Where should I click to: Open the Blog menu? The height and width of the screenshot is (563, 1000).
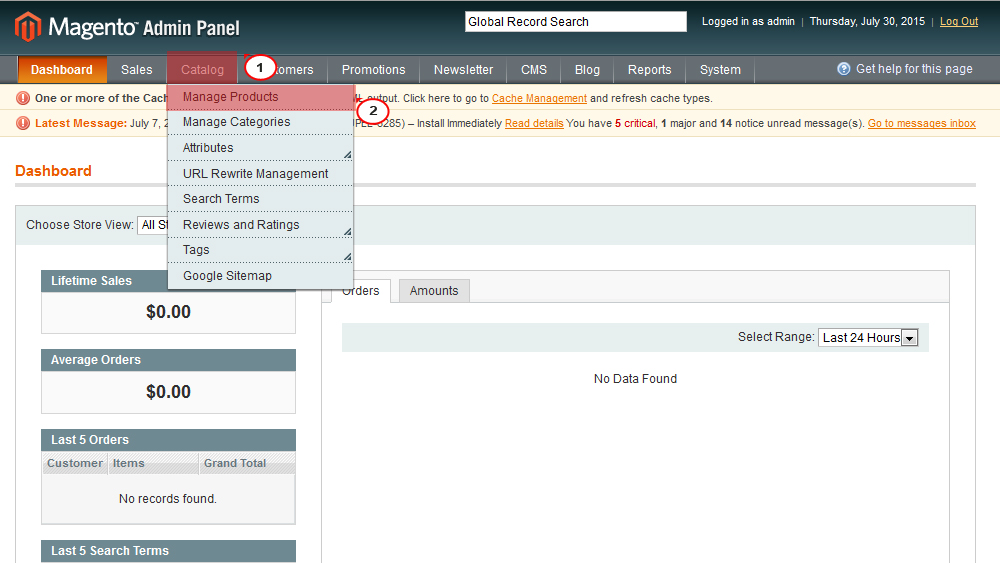point(587,69)
